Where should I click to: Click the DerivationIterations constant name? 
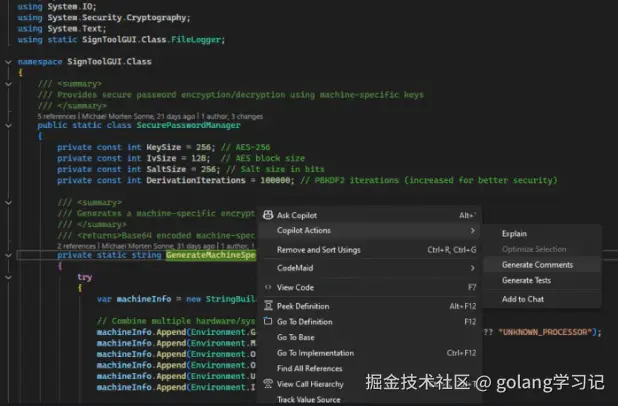pyautogui.click(x=196, y=180)
